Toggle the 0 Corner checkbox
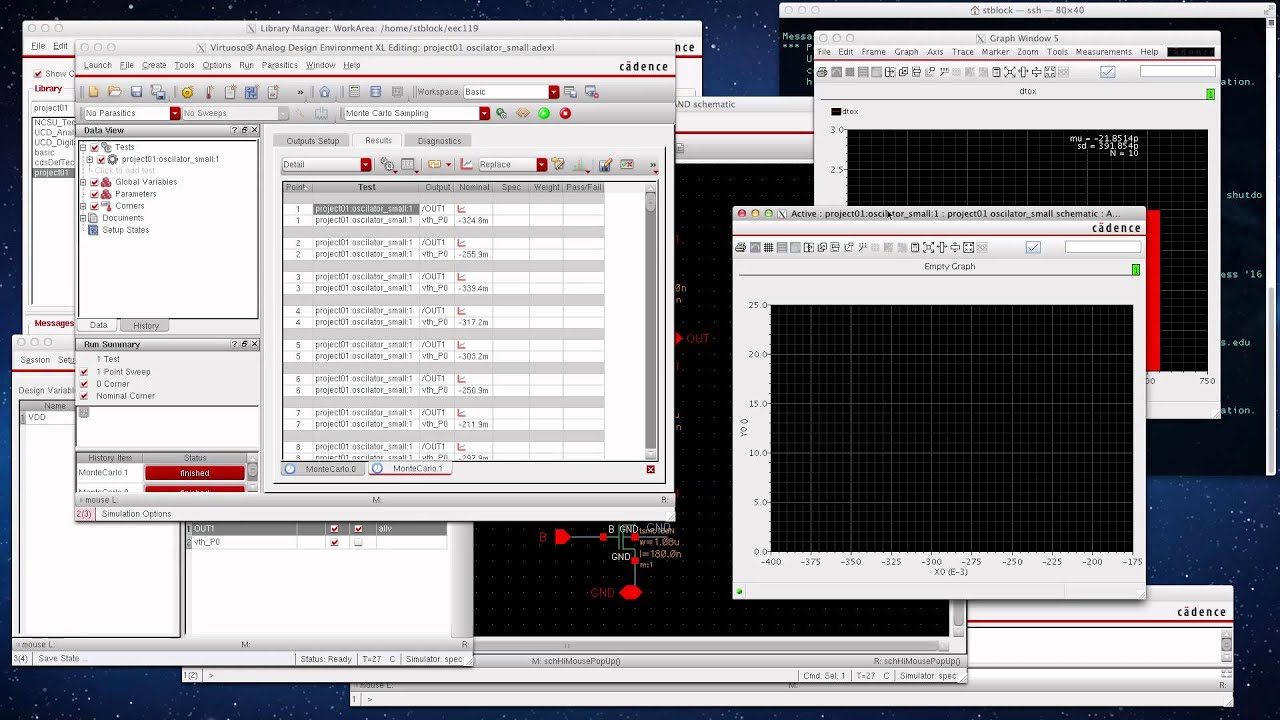1280x720 pixels. 84,384
